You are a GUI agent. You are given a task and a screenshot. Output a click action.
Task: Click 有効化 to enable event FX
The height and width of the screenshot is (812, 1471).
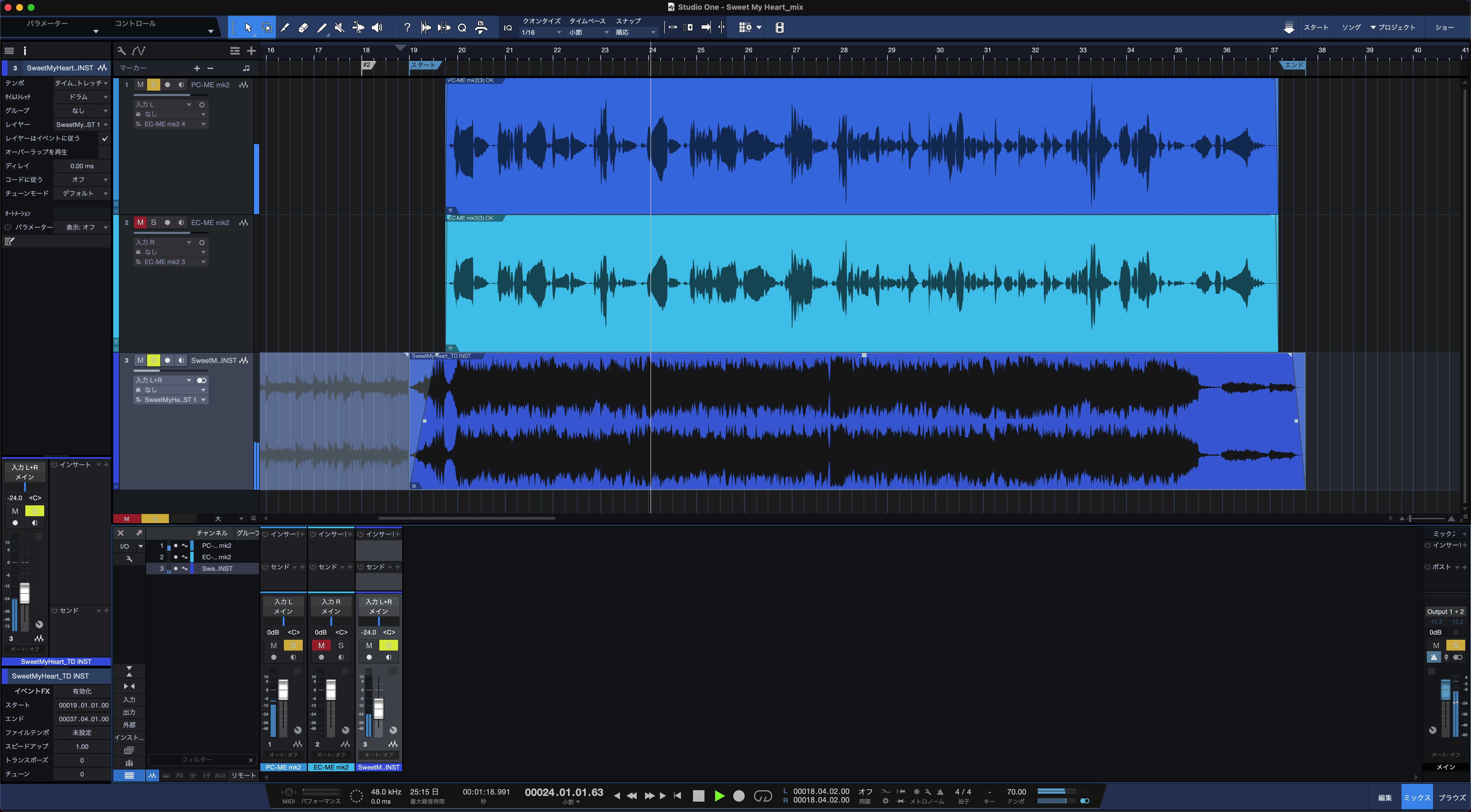[x=82, y=691]
